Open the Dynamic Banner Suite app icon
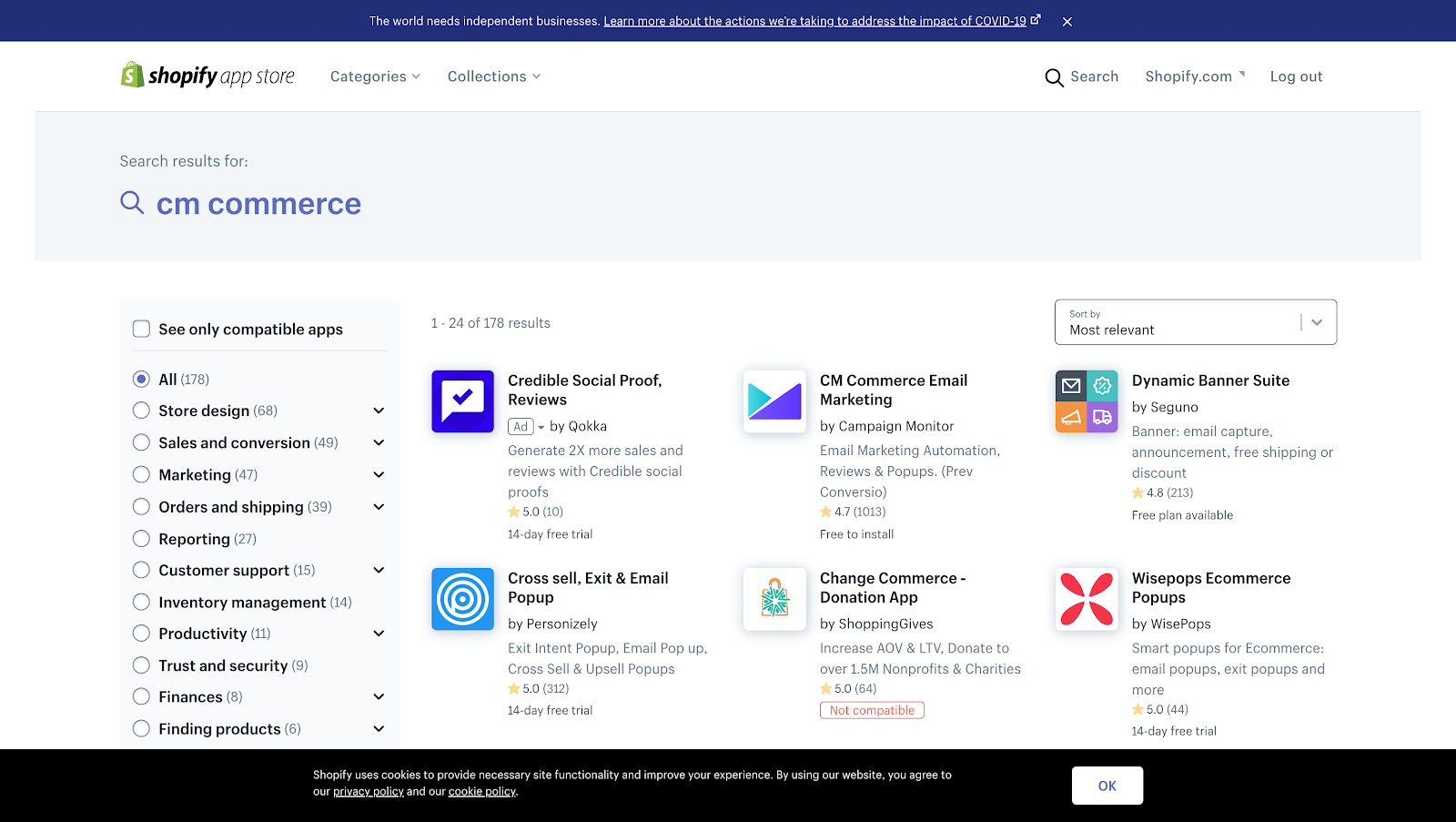Viewport: 1456px width, 822px height. coord(1087,401)
